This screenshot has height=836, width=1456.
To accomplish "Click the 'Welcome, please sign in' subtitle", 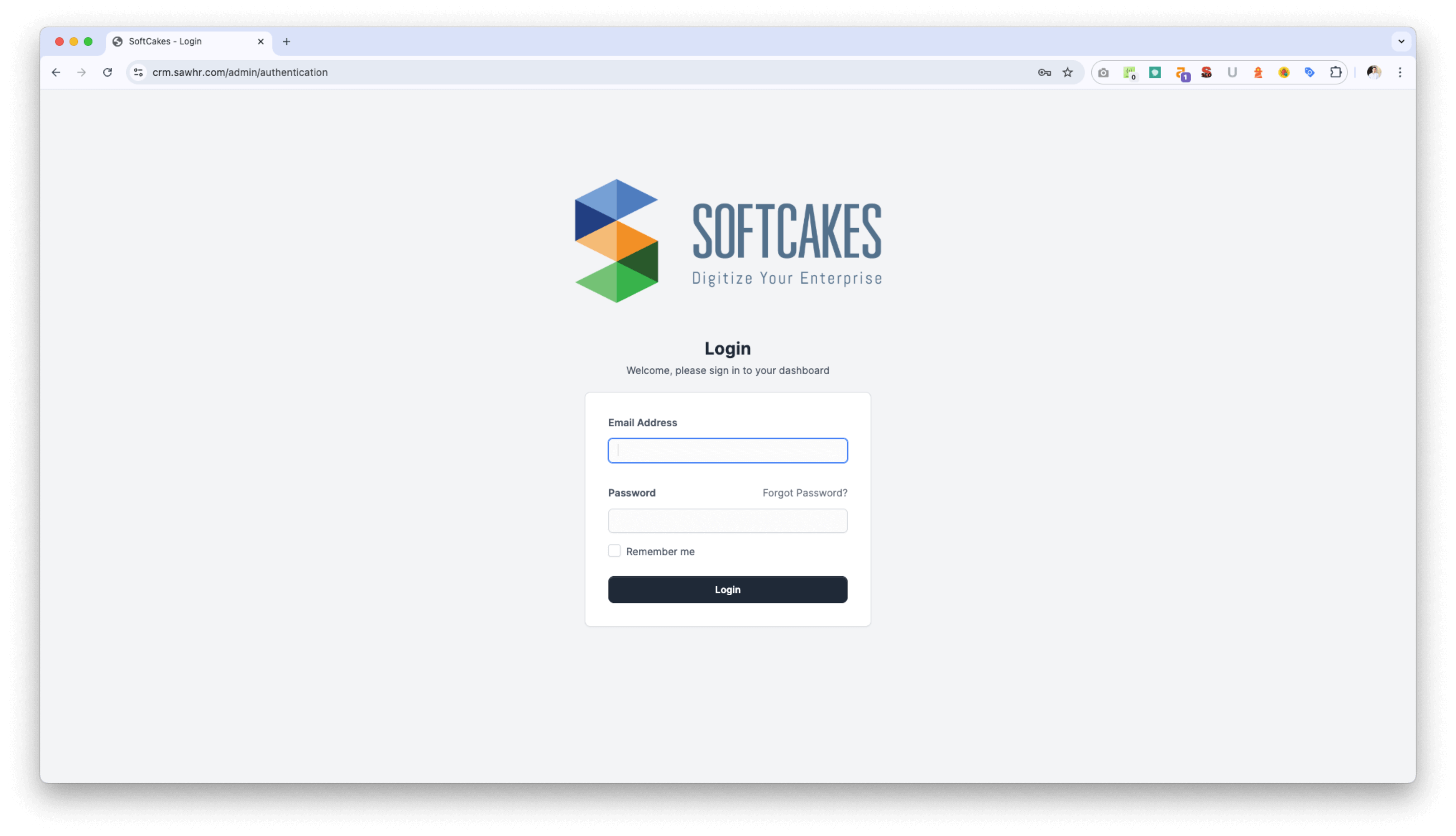I will click(727, 370).
